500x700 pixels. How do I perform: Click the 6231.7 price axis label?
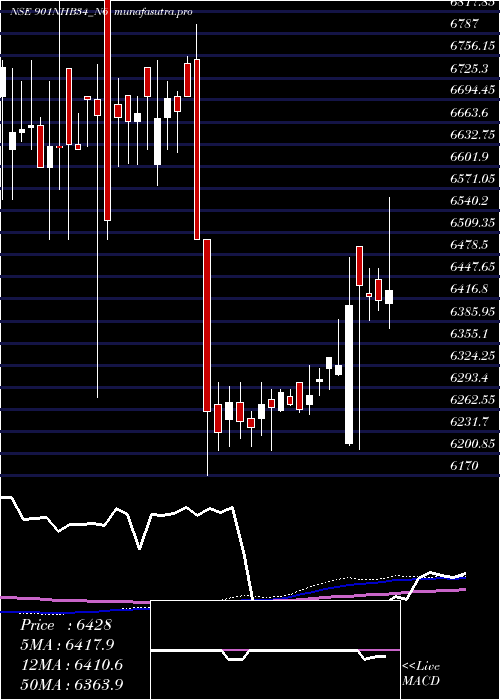pos(469,422)
